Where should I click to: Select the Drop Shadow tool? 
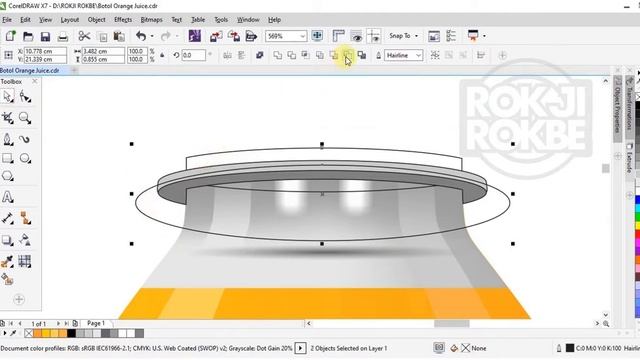(x=7, y=240)
